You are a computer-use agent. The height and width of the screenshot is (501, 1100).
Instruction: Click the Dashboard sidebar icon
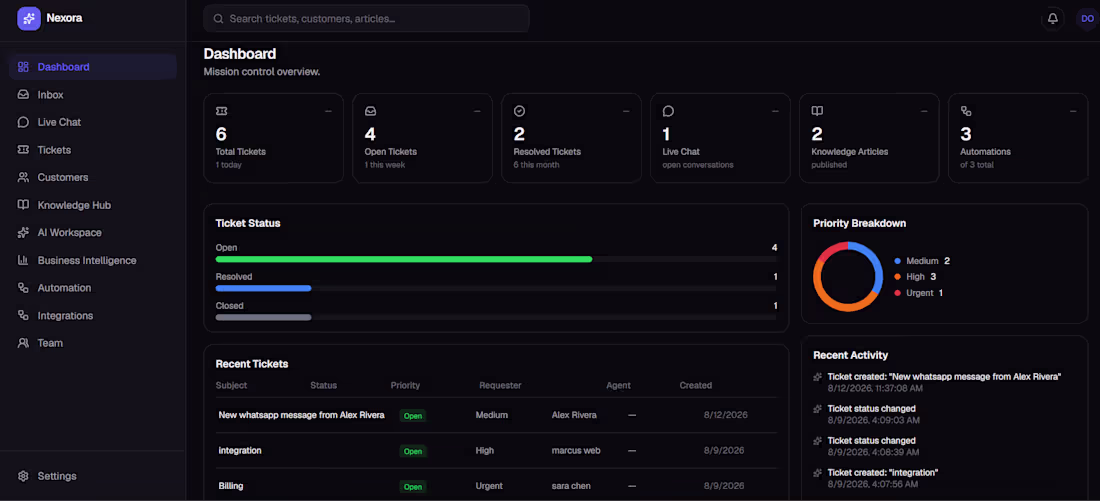pyautogui.click(x=23, y=67)
